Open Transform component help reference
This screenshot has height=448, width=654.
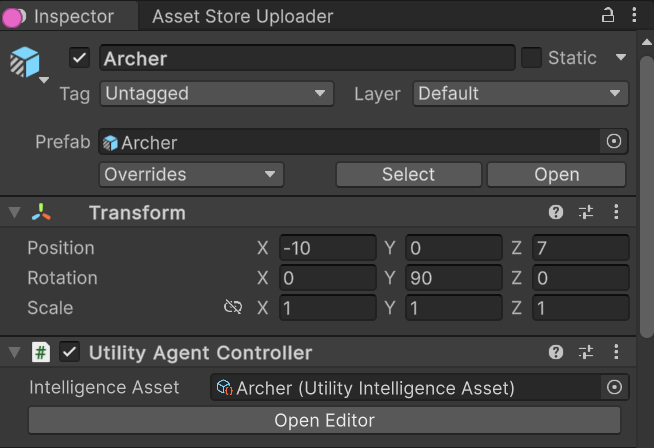[556, 212]
